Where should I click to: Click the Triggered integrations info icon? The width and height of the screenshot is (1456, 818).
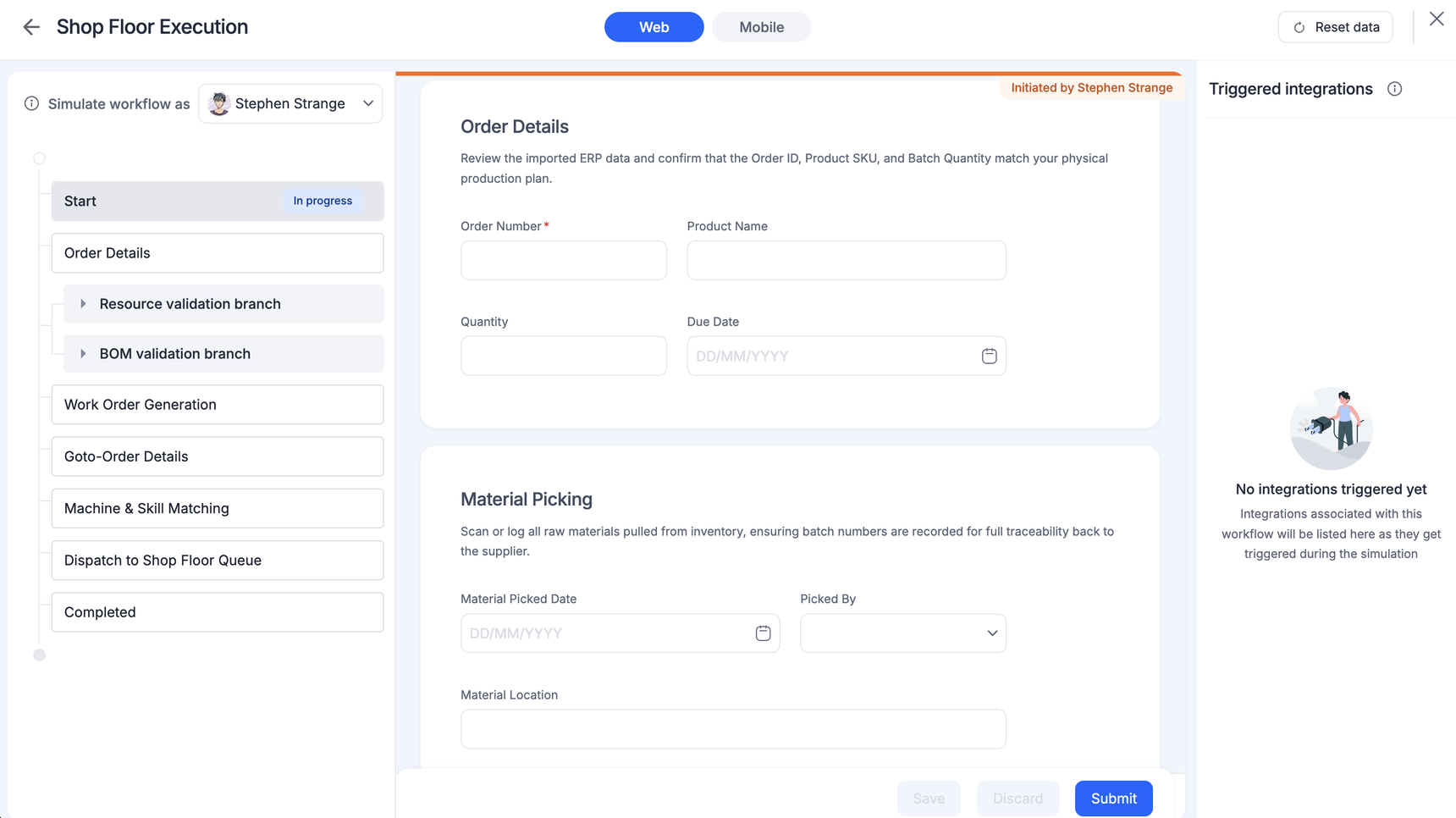point(1394,89)
